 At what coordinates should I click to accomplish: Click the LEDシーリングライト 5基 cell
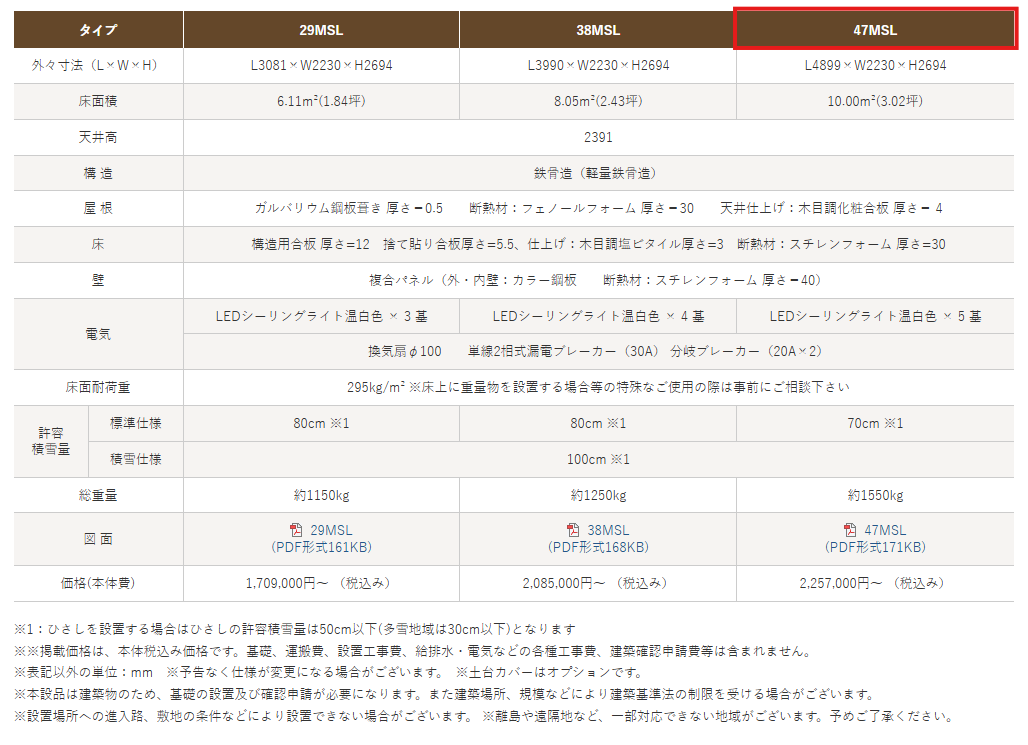875,316
